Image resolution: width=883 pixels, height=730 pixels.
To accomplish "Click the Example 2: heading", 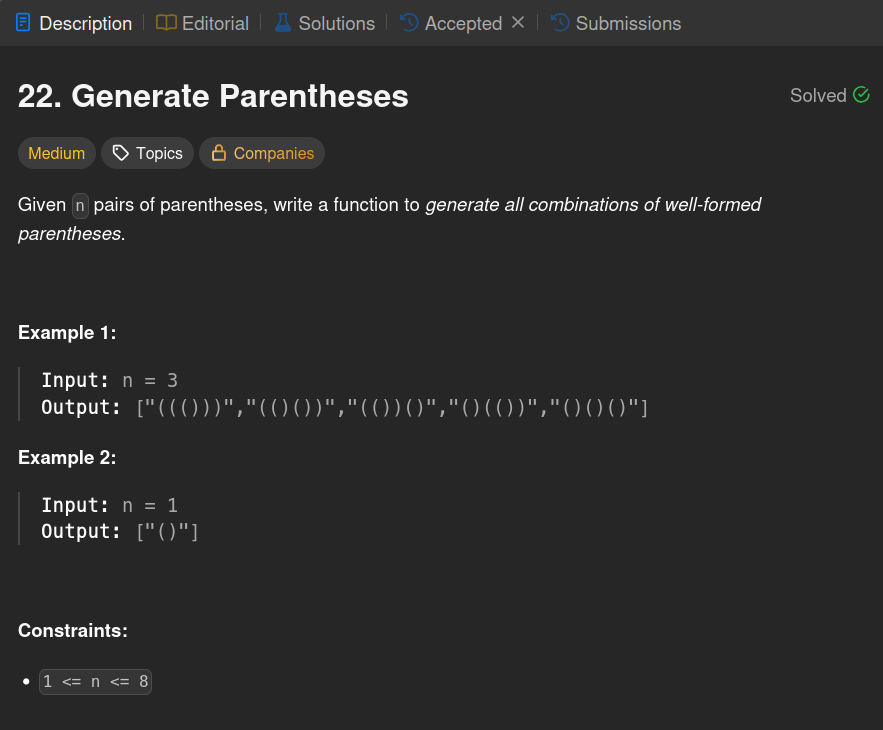I will pos(67,457).
